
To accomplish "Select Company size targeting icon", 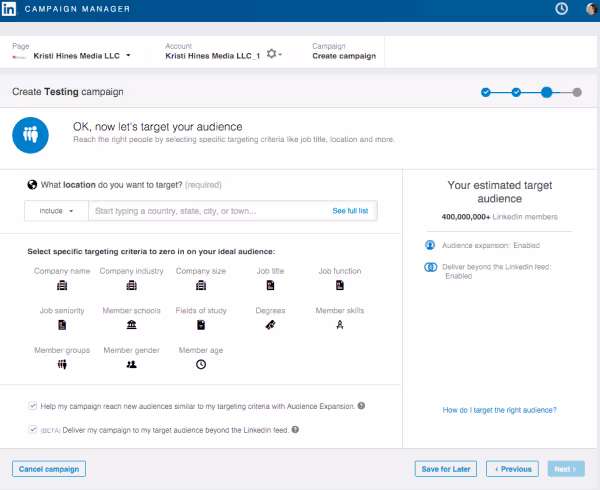I will [201, 285].
